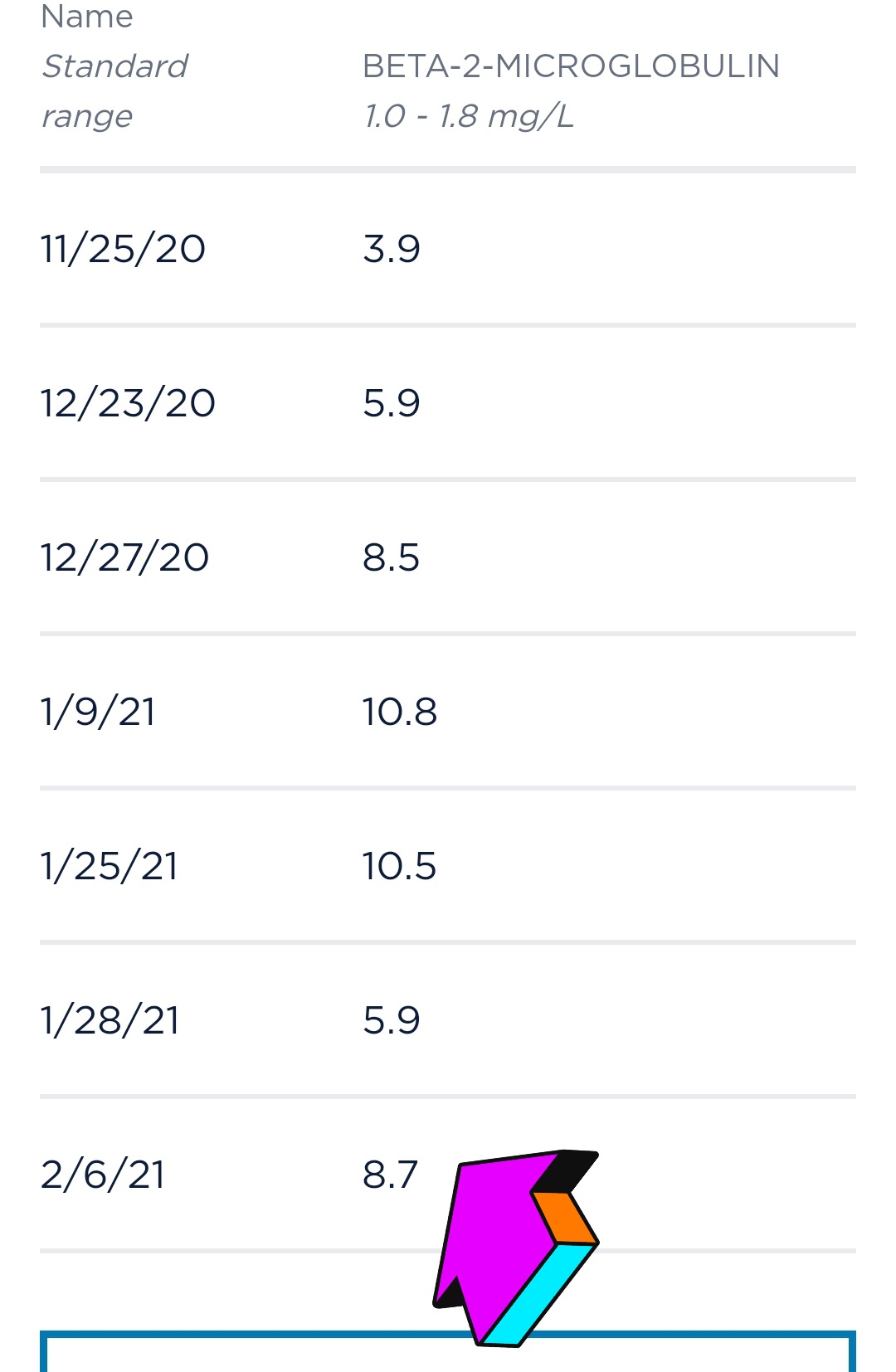Select the 1/25/21 date row
This screenshot has width=896, height=1372.
coord(109,866)
